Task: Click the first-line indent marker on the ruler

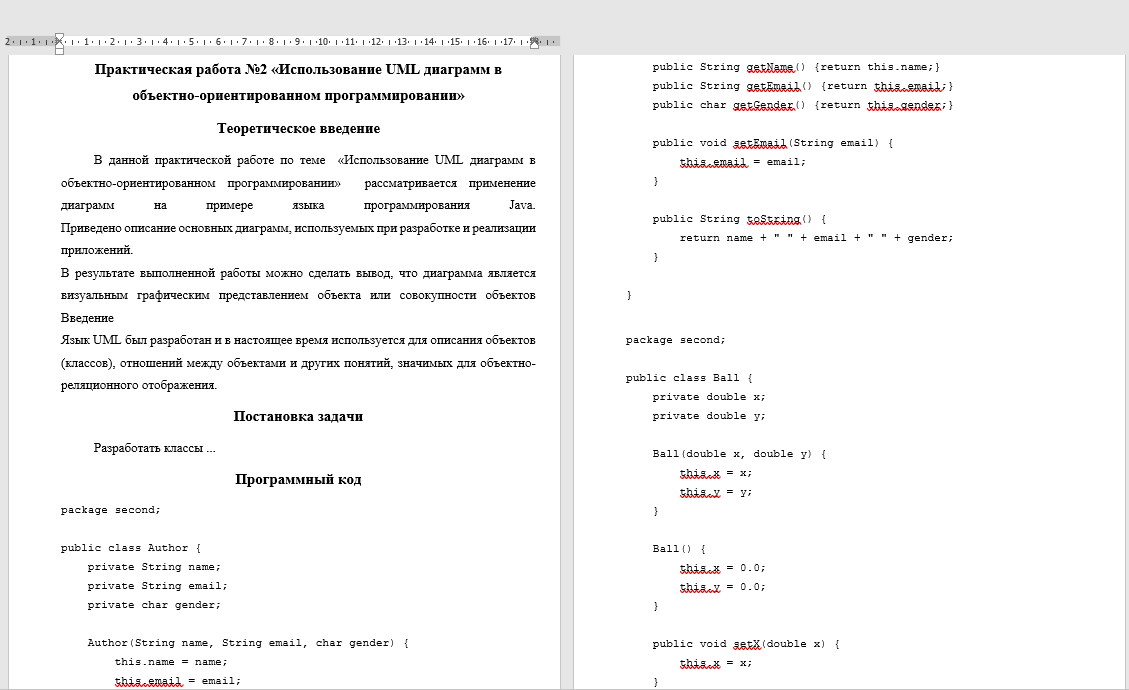Action: coord(59,35)
